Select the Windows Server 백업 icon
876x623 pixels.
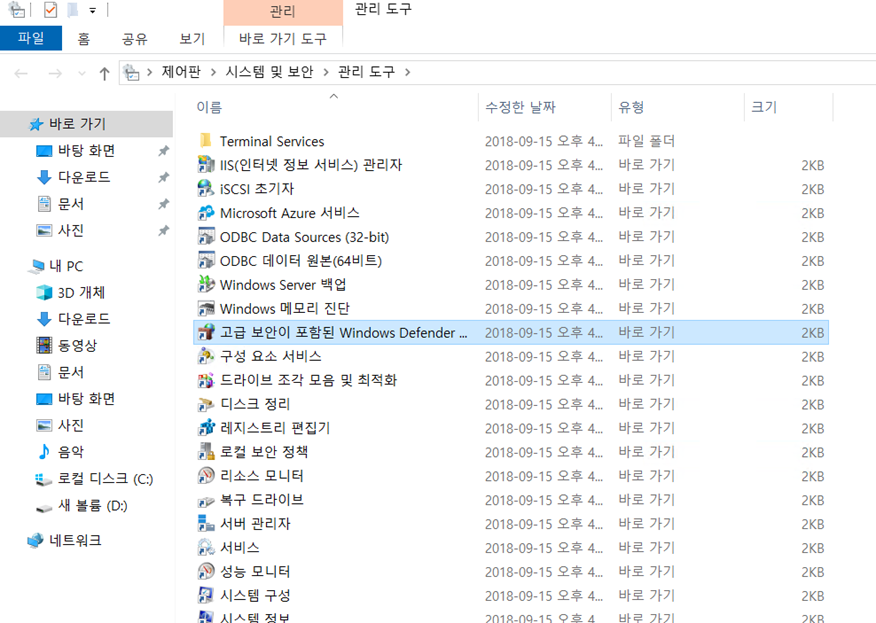(206, 285)
